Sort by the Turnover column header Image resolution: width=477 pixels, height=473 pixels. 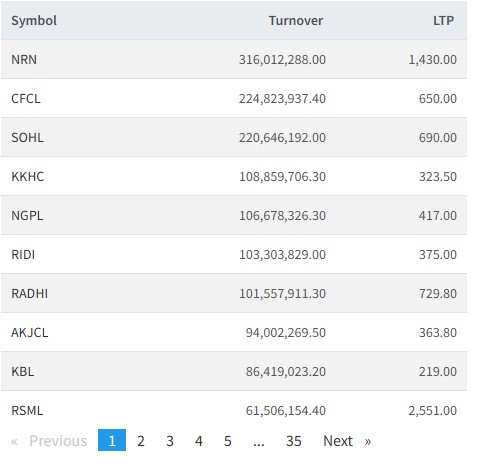coord(296,21)
